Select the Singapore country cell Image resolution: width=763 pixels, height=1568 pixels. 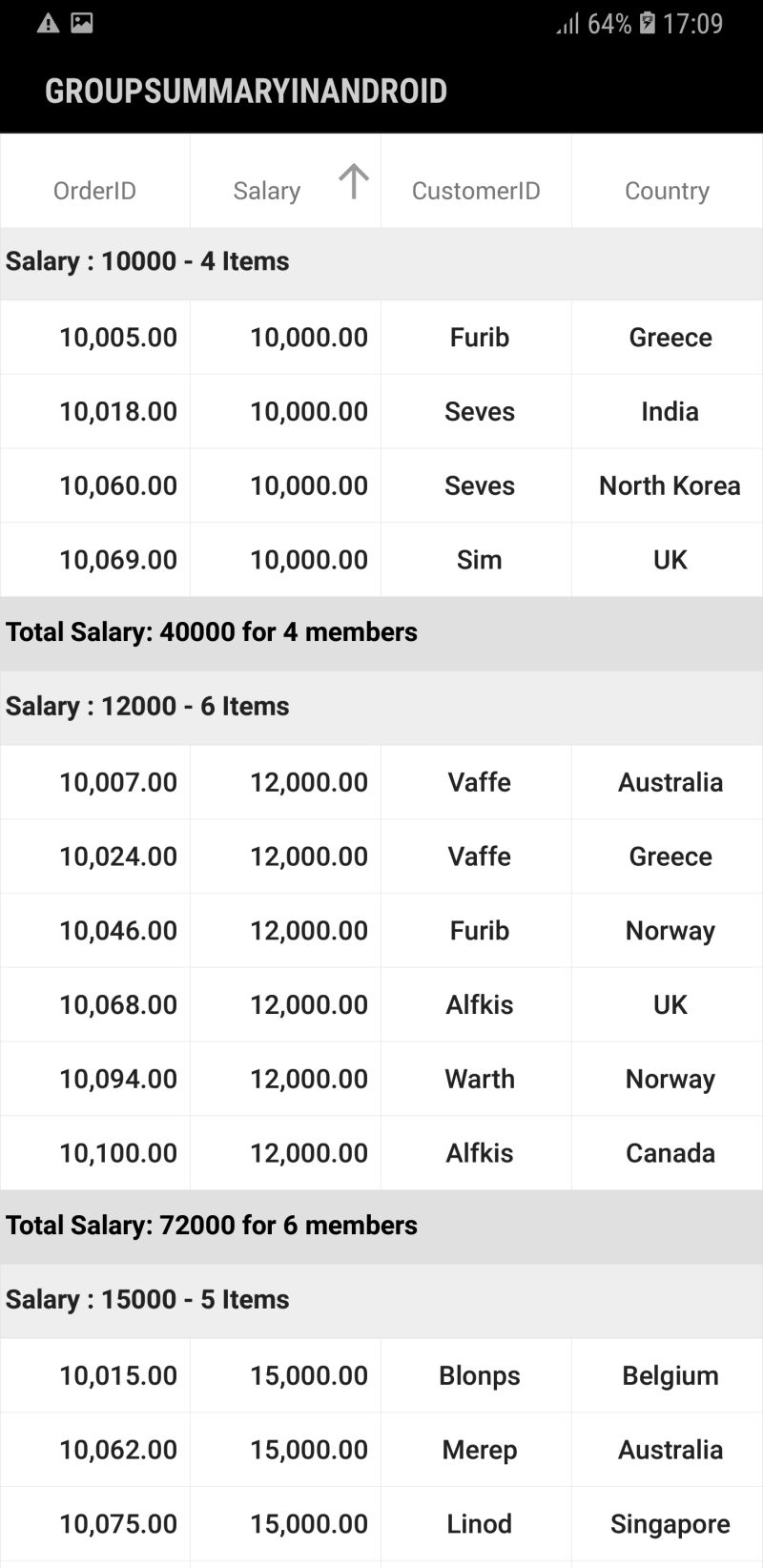[670, 1524]
